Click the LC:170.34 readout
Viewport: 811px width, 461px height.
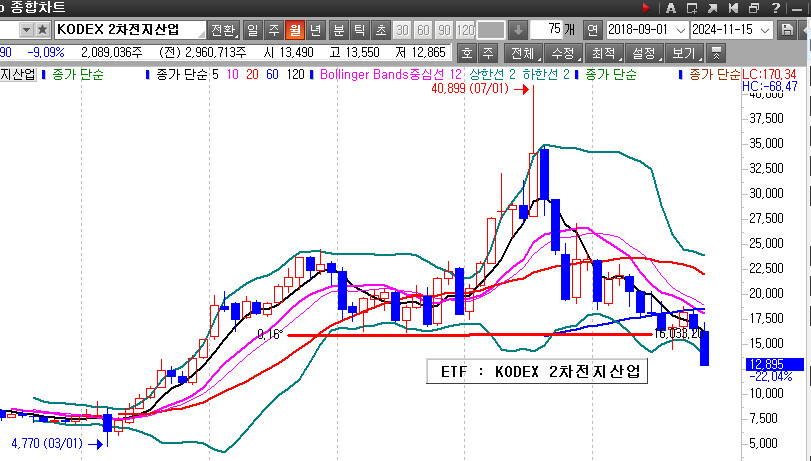pyautogui.click(x=770, y=74)
